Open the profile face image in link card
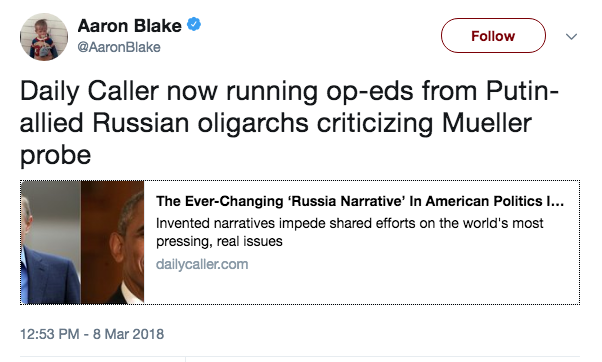This screenshot has height=362, width=602. [x=112, y=242]
